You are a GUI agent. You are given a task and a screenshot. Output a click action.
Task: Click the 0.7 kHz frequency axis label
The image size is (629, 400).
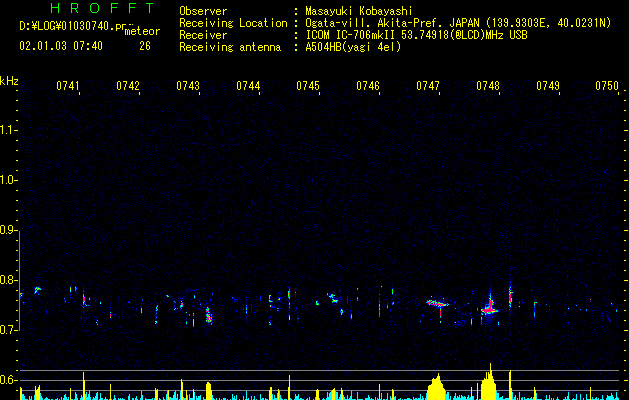tap(8, 330)
